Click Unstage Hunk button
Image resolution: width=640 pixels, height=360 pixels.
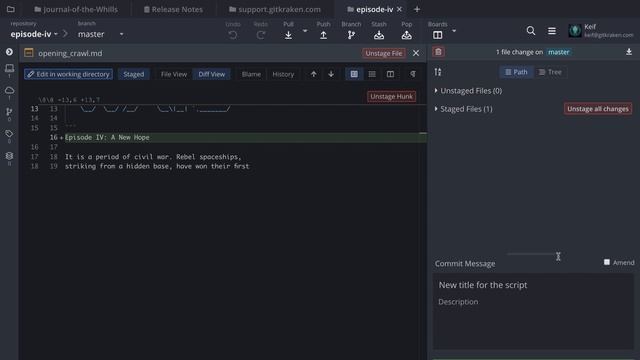(x=391, y=96)
